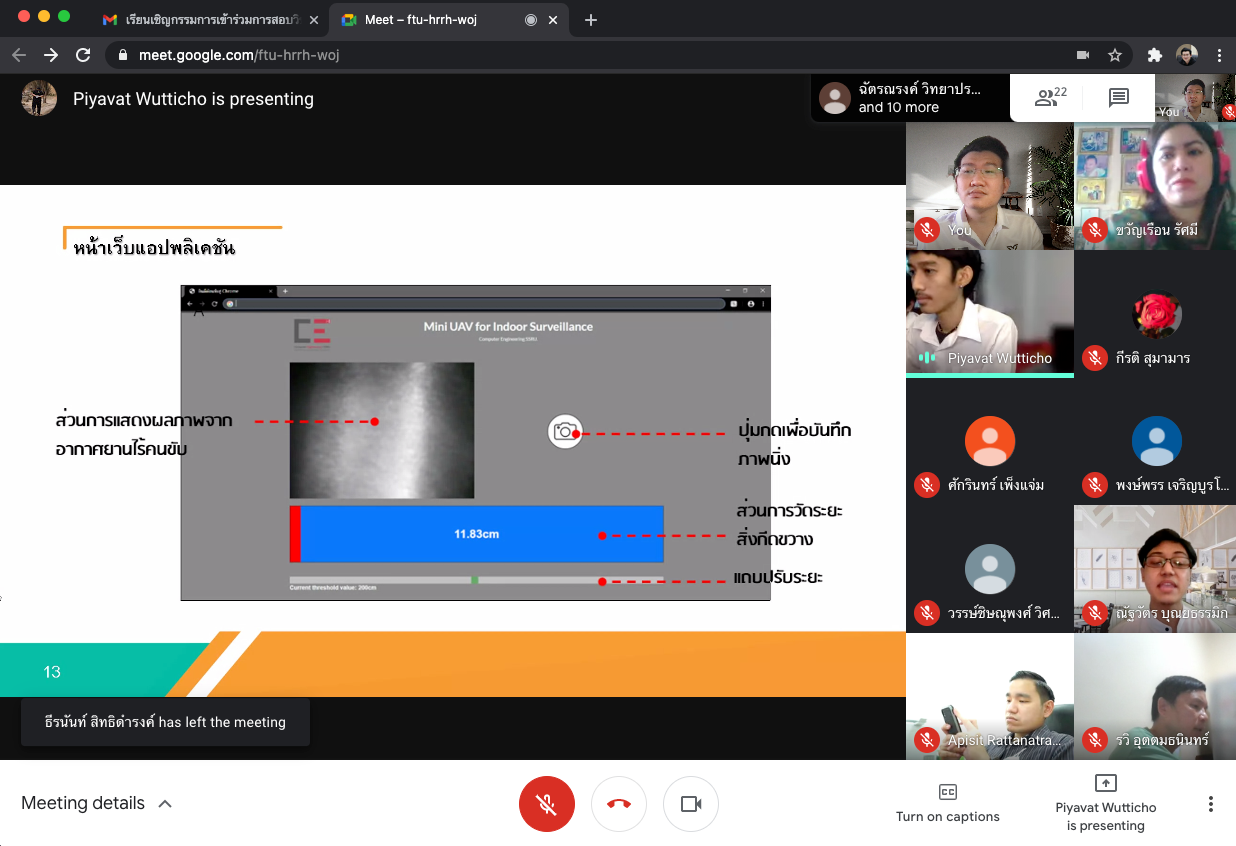This screenshot has height=846, width=1236.
Task: Click the green threshold slider handle in slide
Action: coord(475,580)
